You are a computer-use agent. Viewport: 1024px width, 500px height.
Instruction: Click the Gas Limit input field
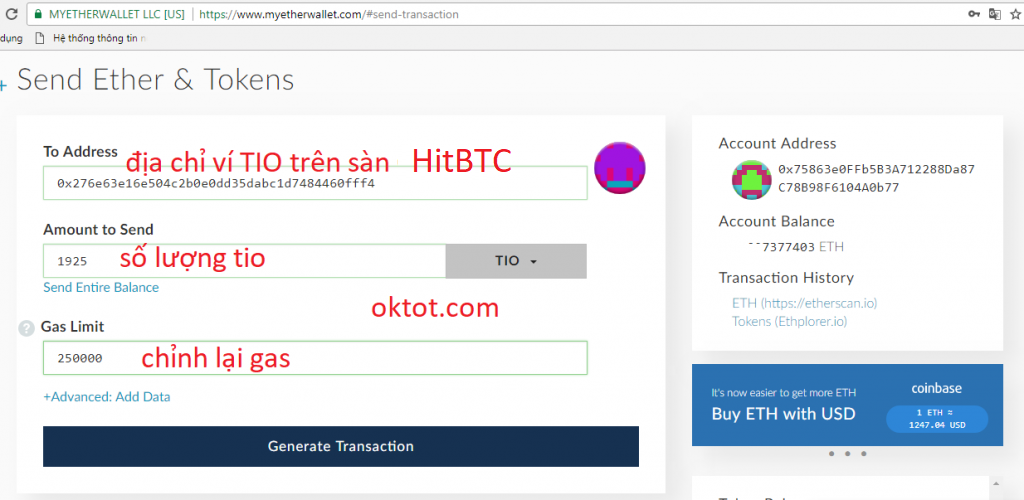coord(315,358)
